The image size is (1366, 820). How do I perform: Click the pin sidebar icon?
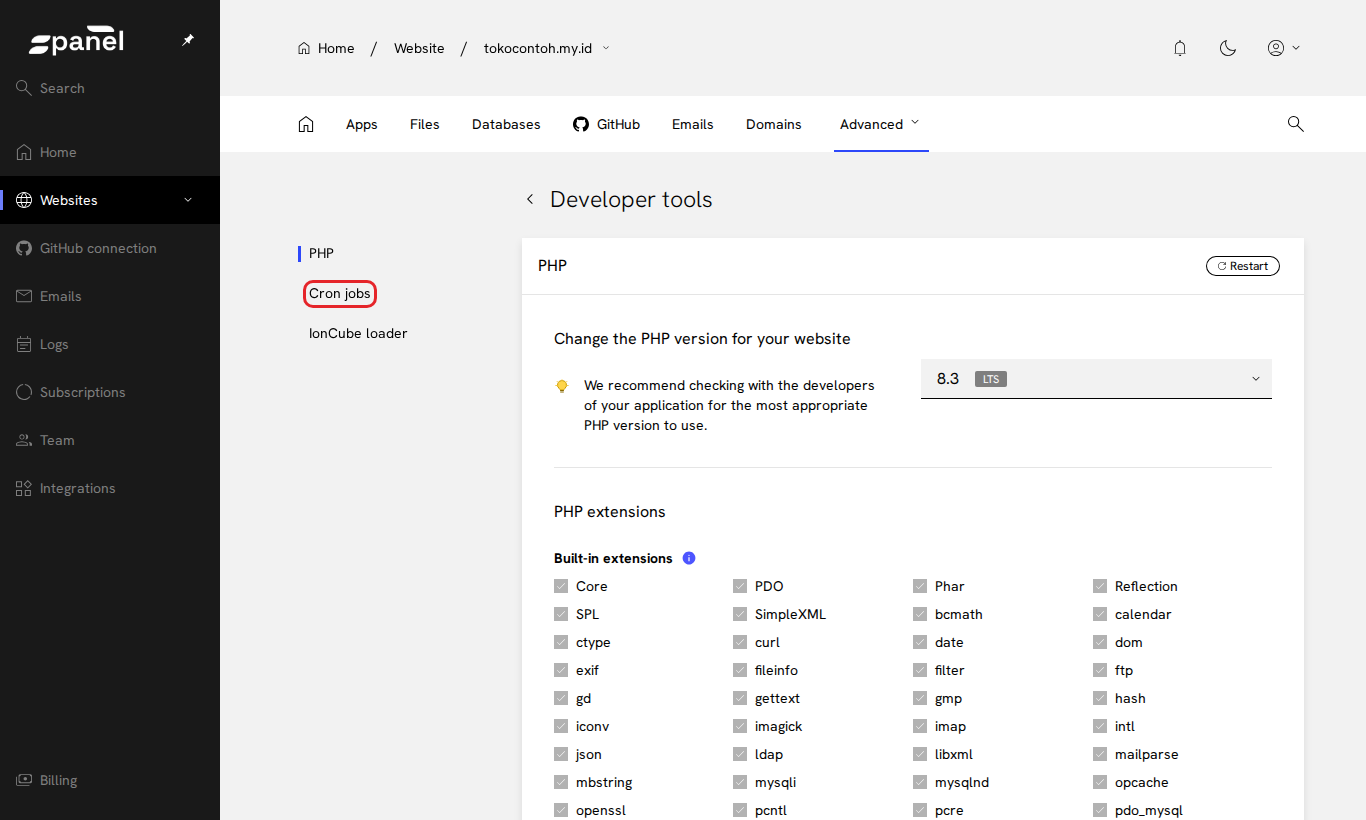[188, 40]
